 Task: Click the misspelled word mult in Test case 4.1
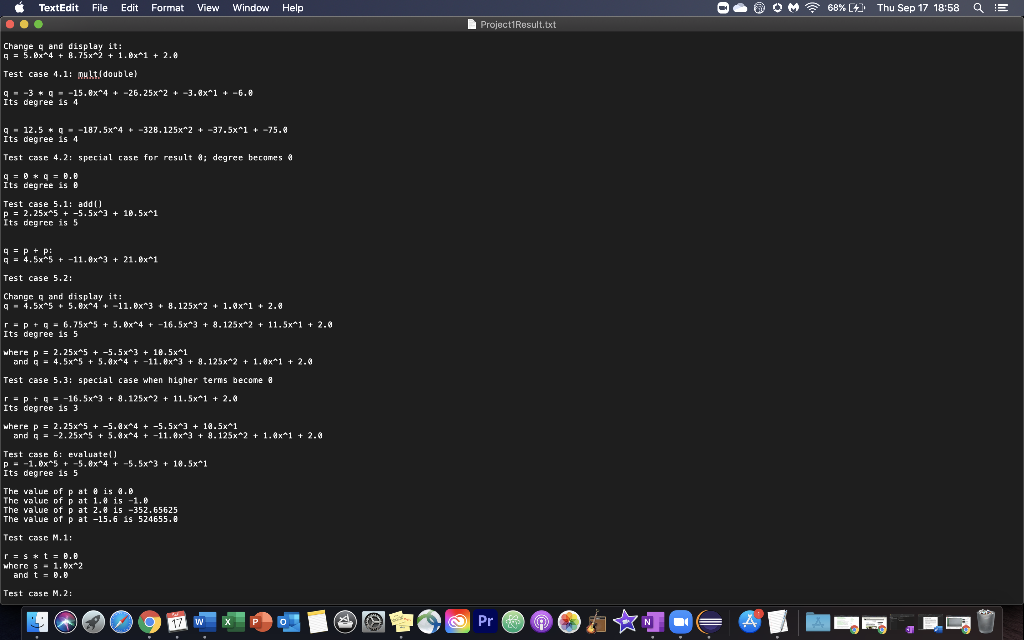tap(88, 74)
